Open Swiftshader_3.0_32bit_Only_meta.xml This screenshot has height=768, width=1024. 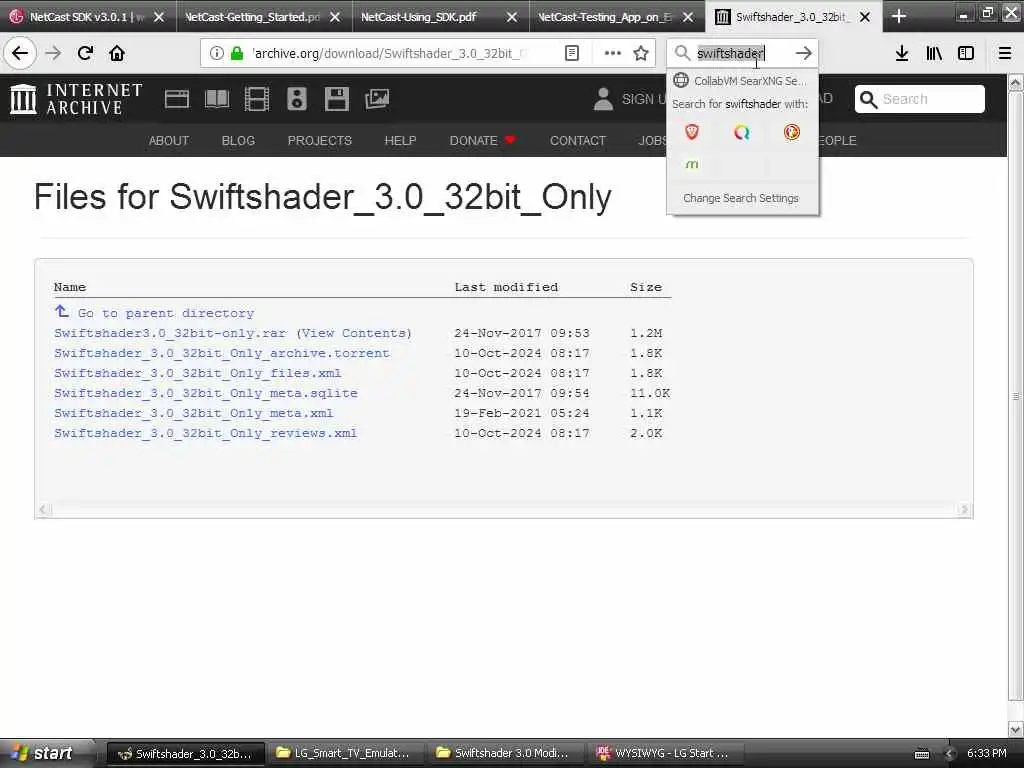pos(193,413)
